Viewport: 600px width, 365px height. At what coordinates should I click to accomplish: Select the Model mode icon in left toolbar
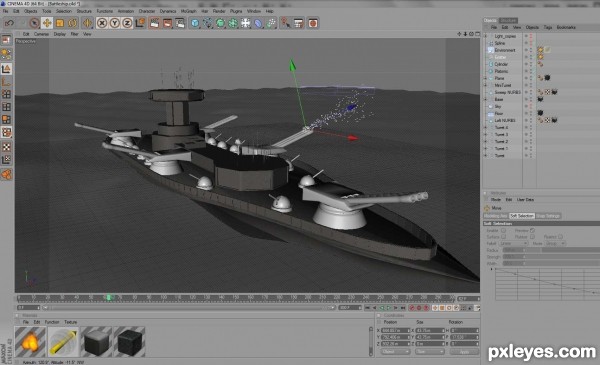pyautogui.click(x=6, y=69)
